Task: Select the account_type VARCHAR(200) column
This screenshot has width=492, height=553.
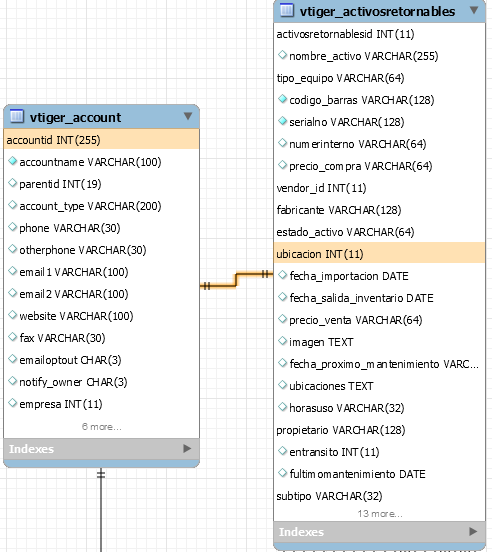Action: pos(102,206)
